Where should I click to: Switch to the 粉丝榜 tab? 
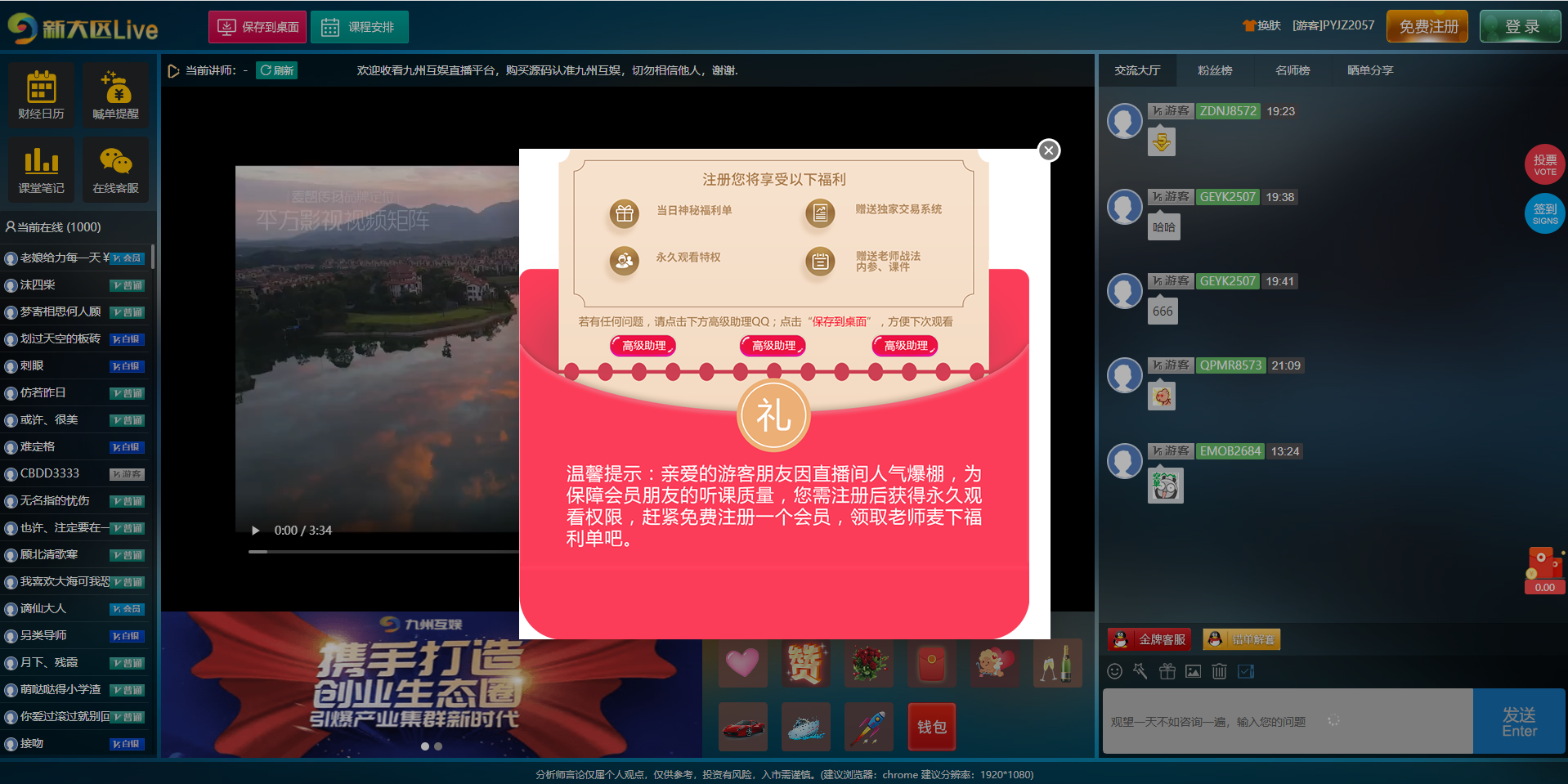1214,70
